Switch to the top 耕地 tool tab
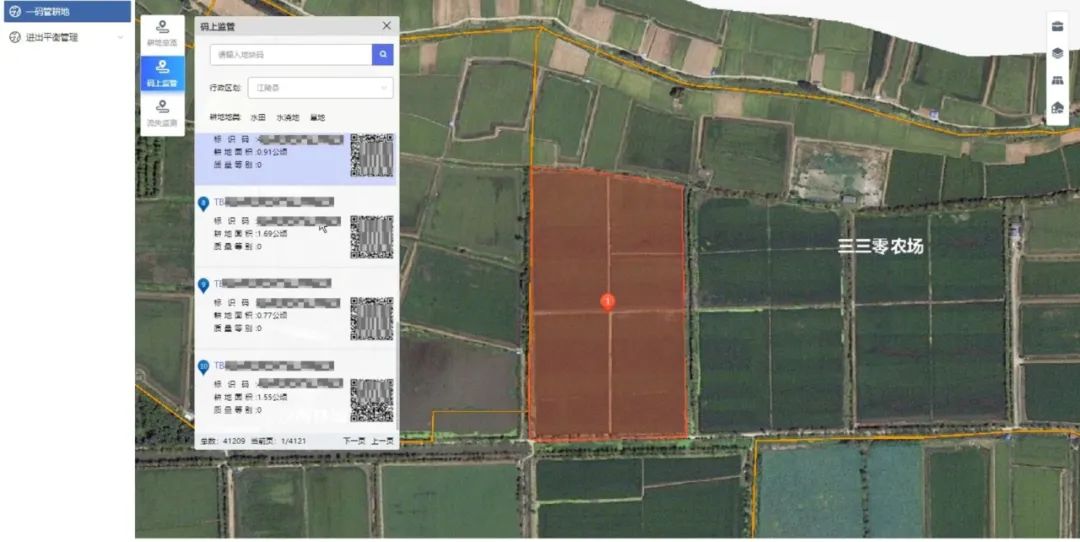The height and width of the screenshot is (542, 1080). click(162, 33)
